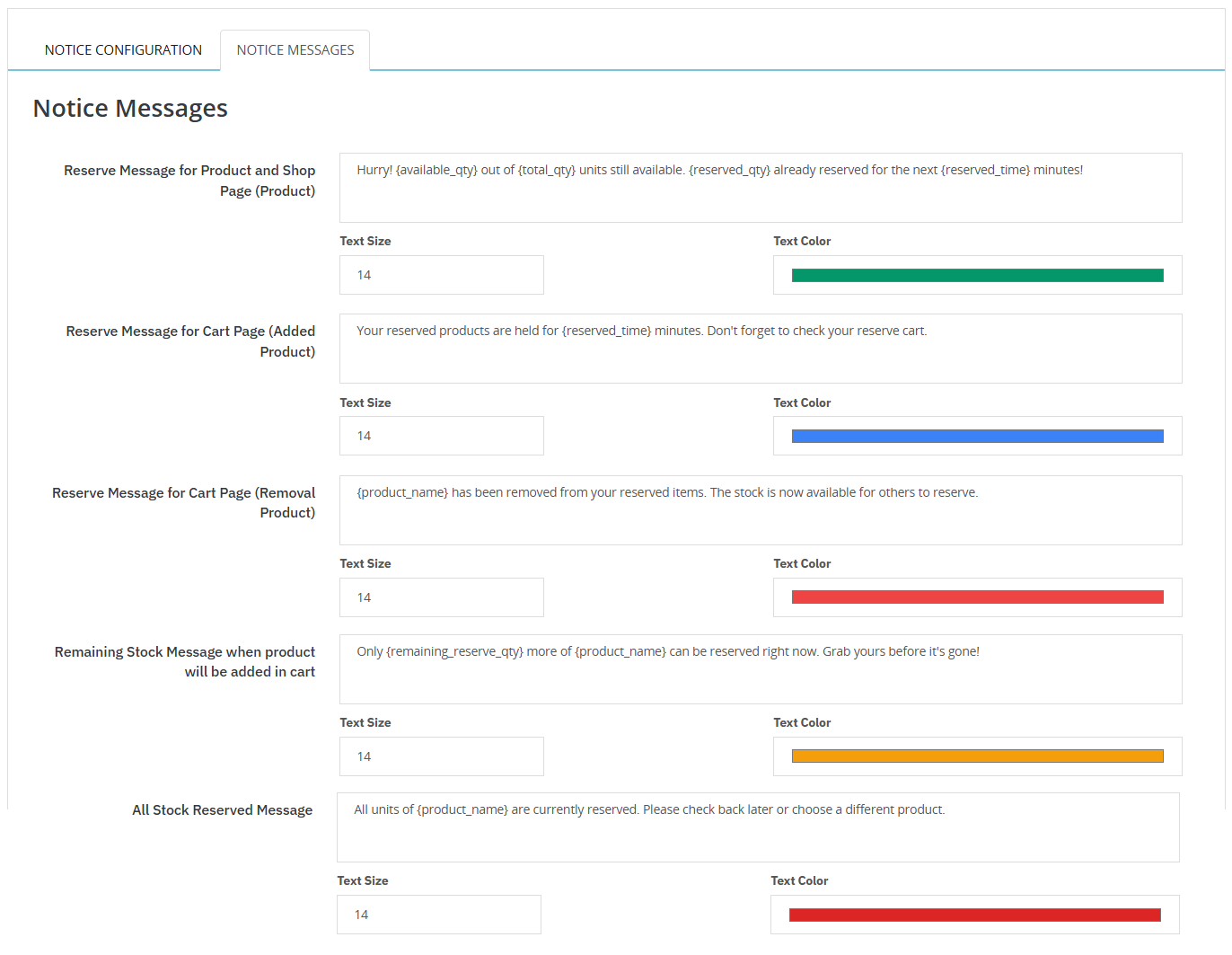Screen dimensions: 1232x955
Task: Click Text Size field for Product page message
Action: [441, 275]
